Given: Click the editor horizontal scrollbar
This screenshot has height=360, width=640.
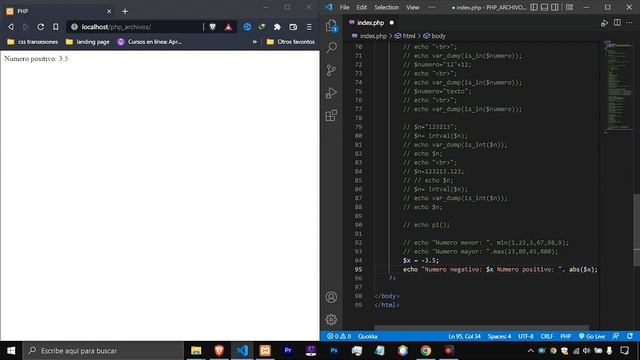Looking at the screenshot, I should coord(482,328).
